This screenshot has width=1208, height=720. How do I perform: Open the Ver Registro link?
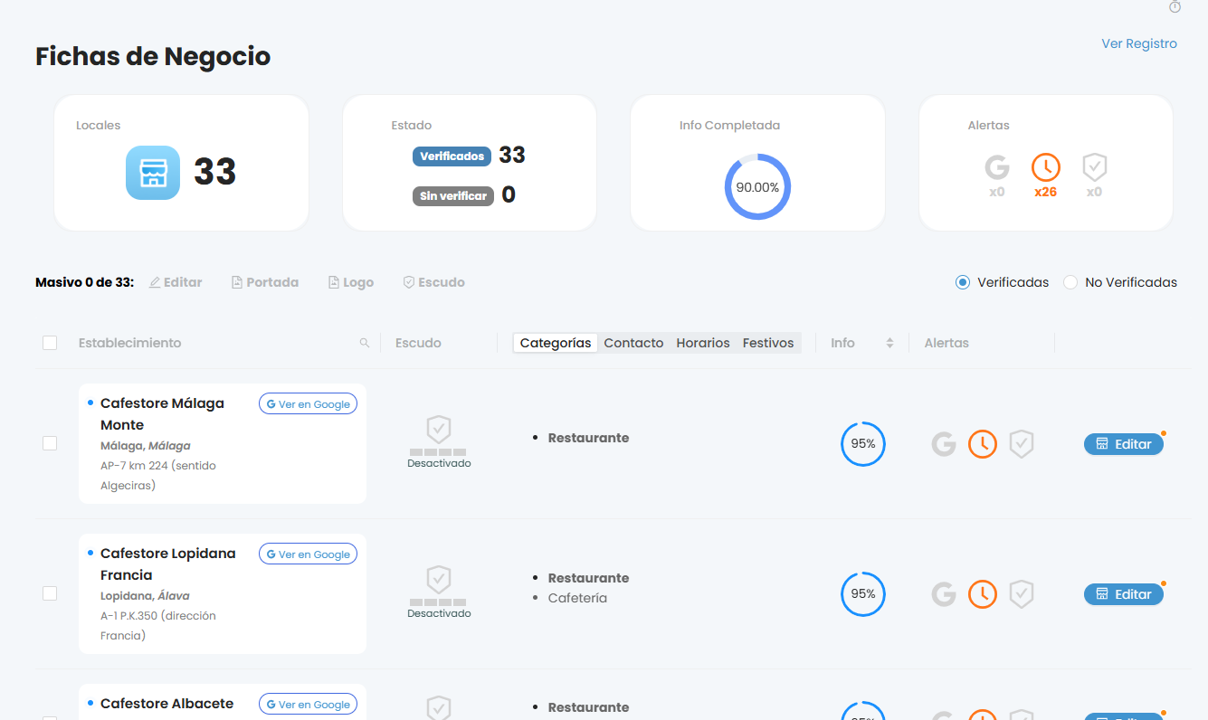pyautogui.click(x=1138, y=44)
